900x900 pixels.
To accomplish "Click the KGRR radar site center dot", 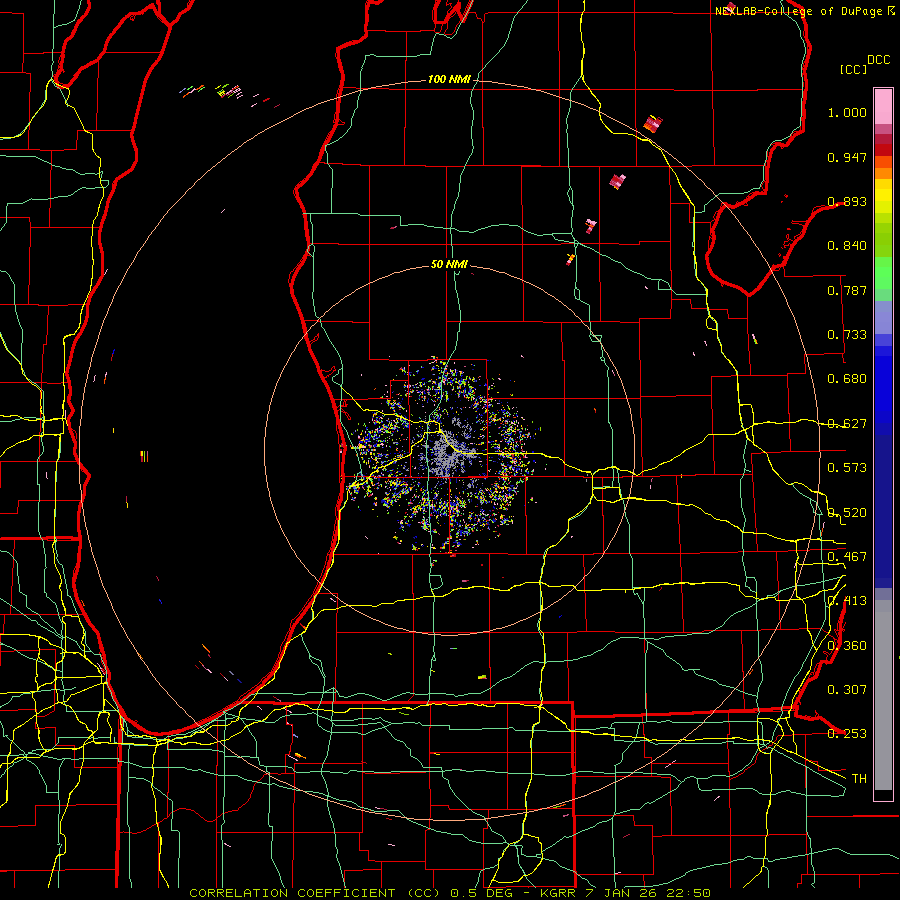I will [449, 451].
